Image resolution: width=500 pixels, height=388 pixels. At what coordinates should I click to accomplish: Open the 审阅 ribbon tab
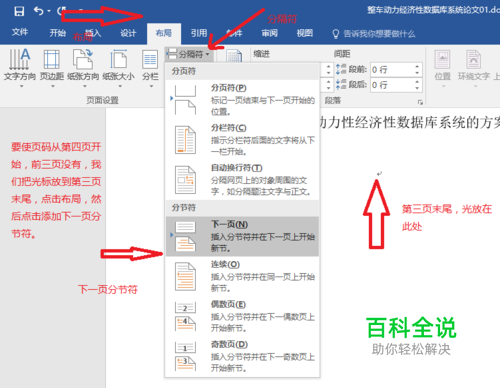(269, 33)
